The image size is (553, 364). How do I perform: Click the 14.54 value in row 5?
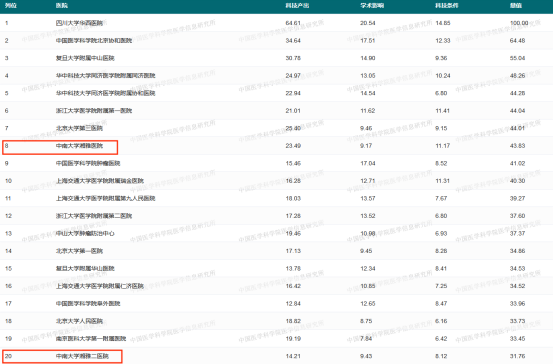[x=367, y=93]
